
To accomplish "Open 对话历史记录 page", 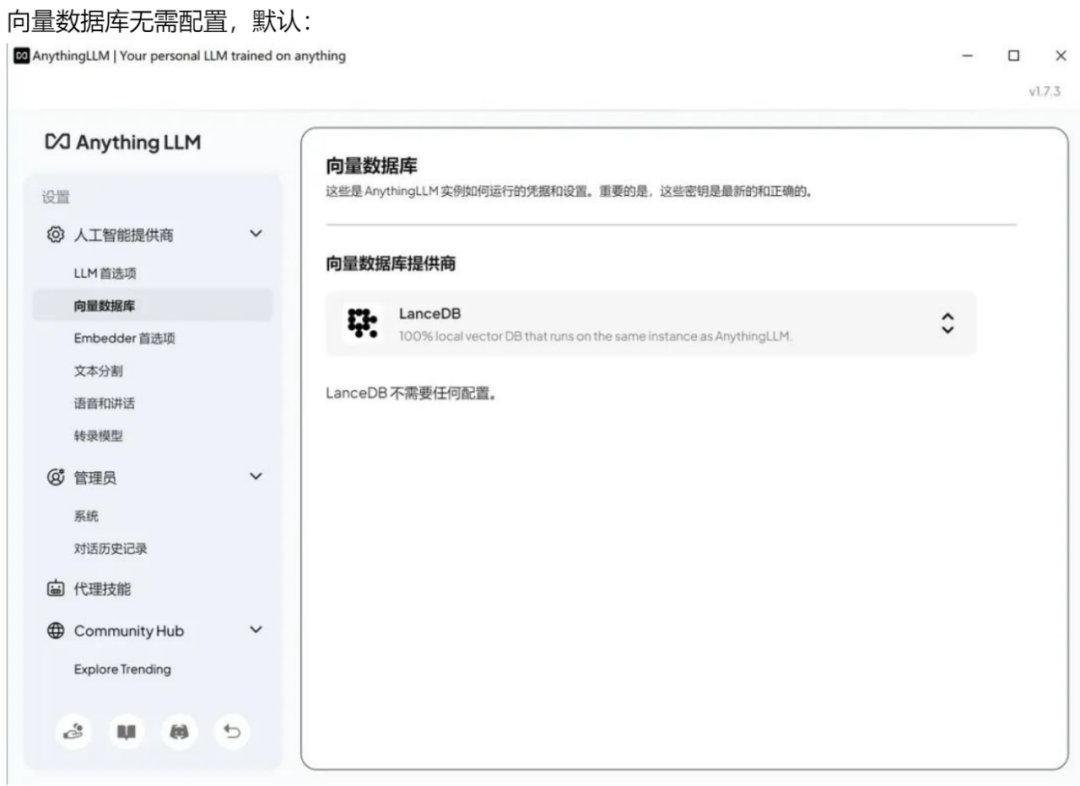I will [x=110, y=548].
